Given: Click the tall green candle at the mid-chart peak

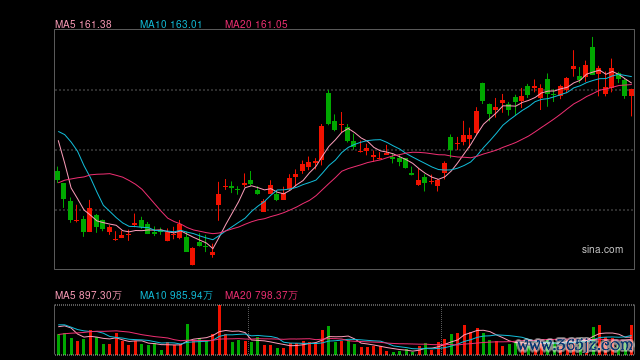Looking at the screenshot, I should click(329, 109).
